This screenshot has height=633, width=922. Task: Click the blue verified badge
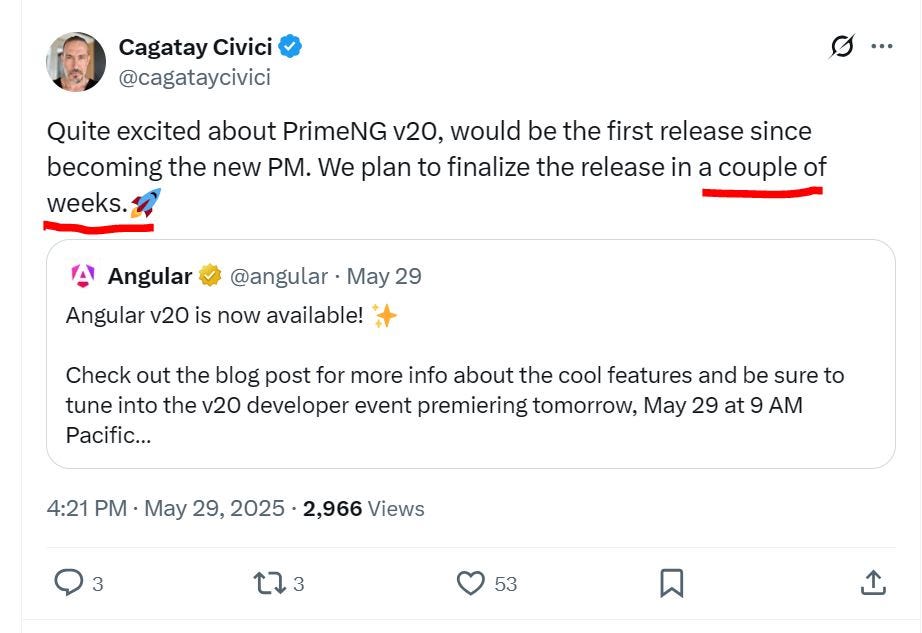click(x=290, y=46)
